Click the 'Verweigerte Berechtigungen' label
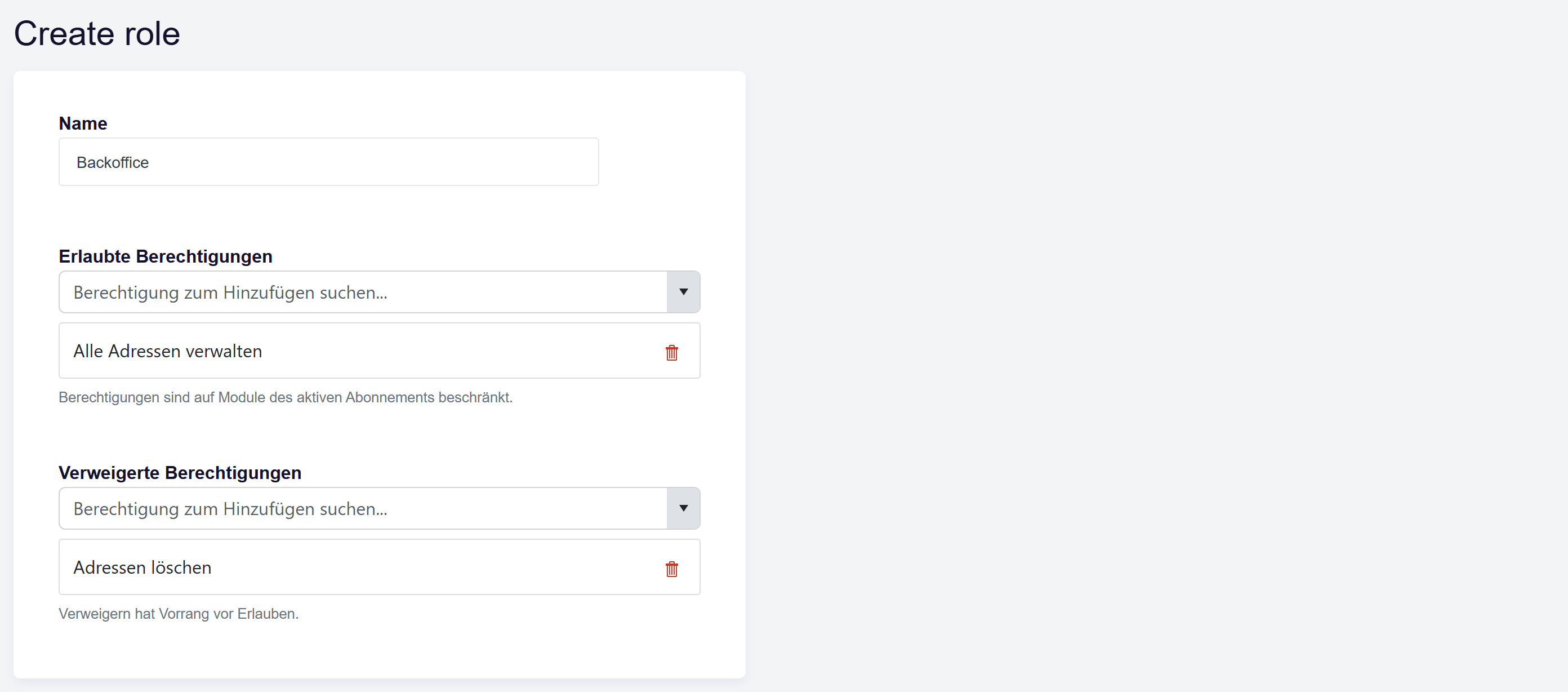The width and height of the screenshot is (1568, 692). click(x=180, y=473)
